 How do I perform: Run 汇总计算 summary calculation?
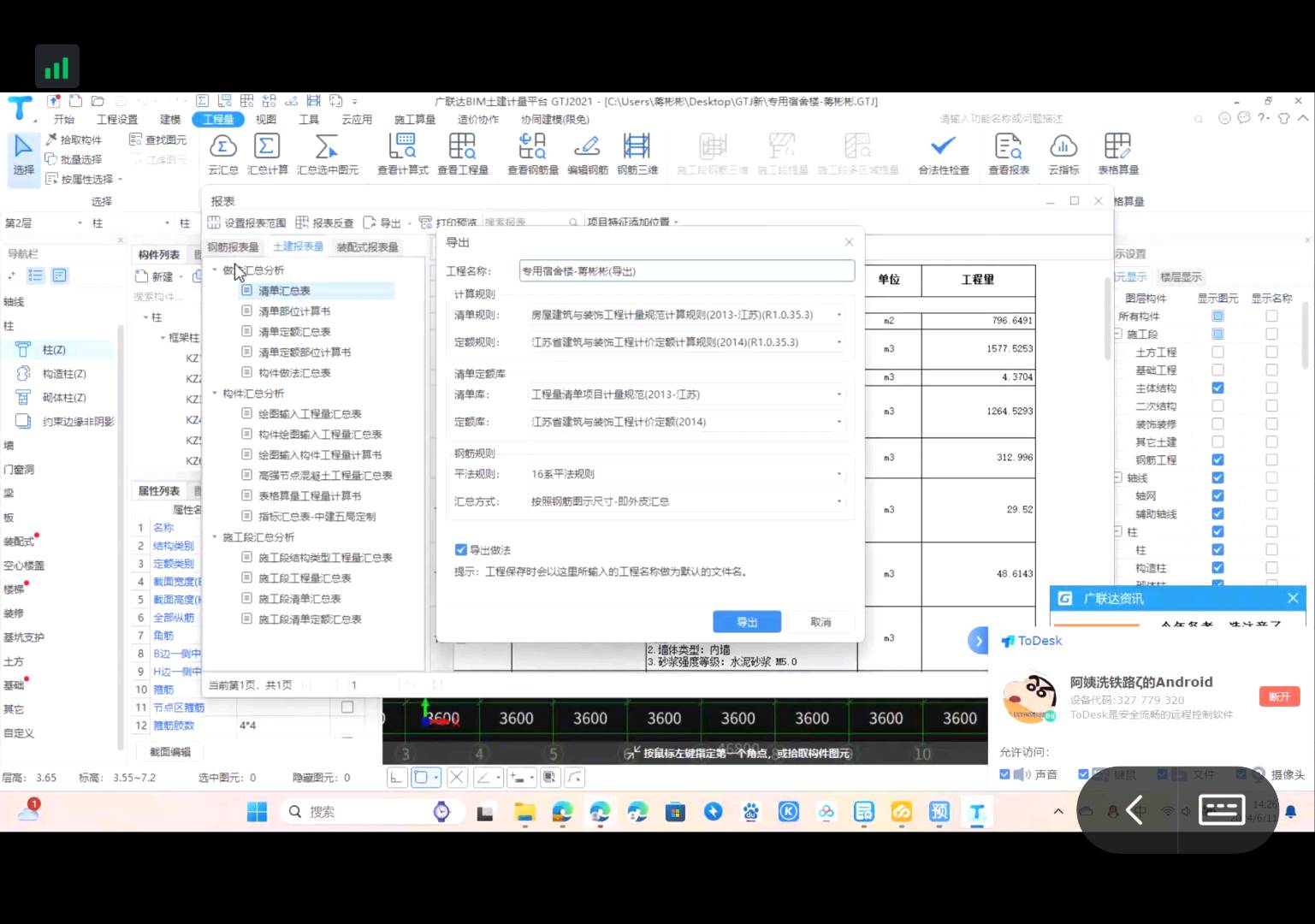pyautogui.click(x=267, y=154)
